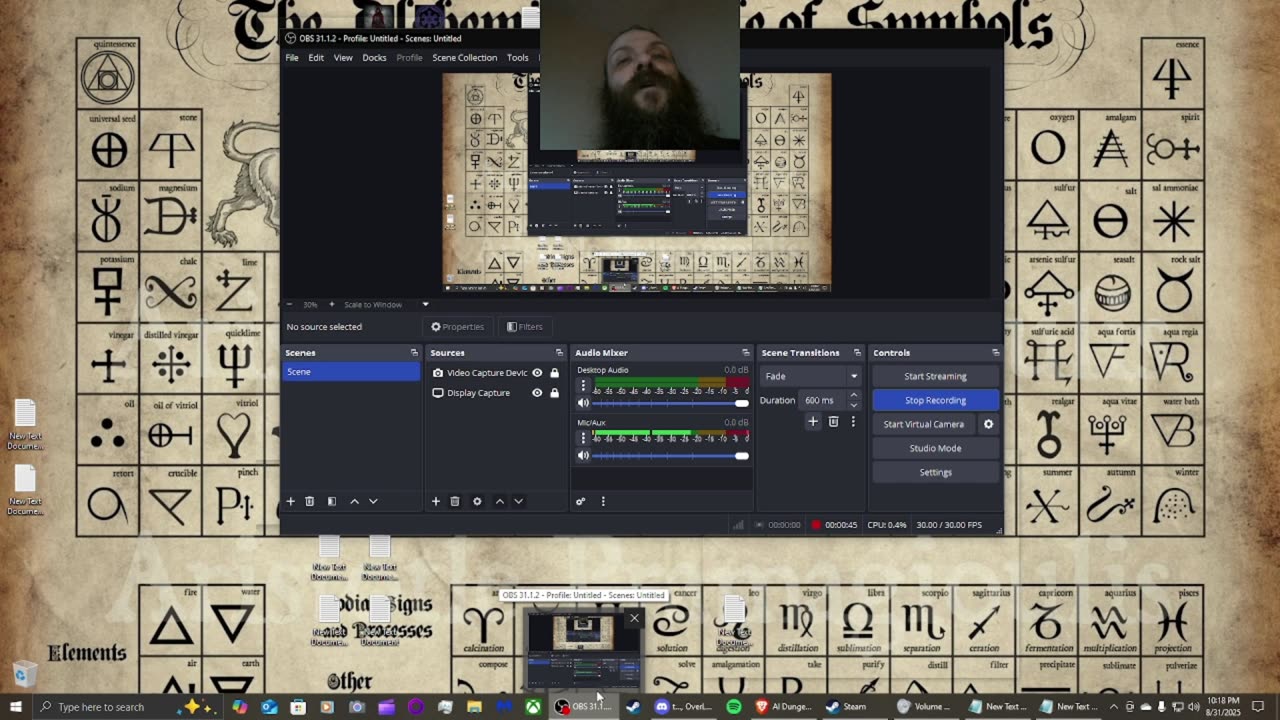Unlock the Display Capture source
The width and height of the screenshot is (1280, 720).
pyautogui.click(x=554, y=393)
